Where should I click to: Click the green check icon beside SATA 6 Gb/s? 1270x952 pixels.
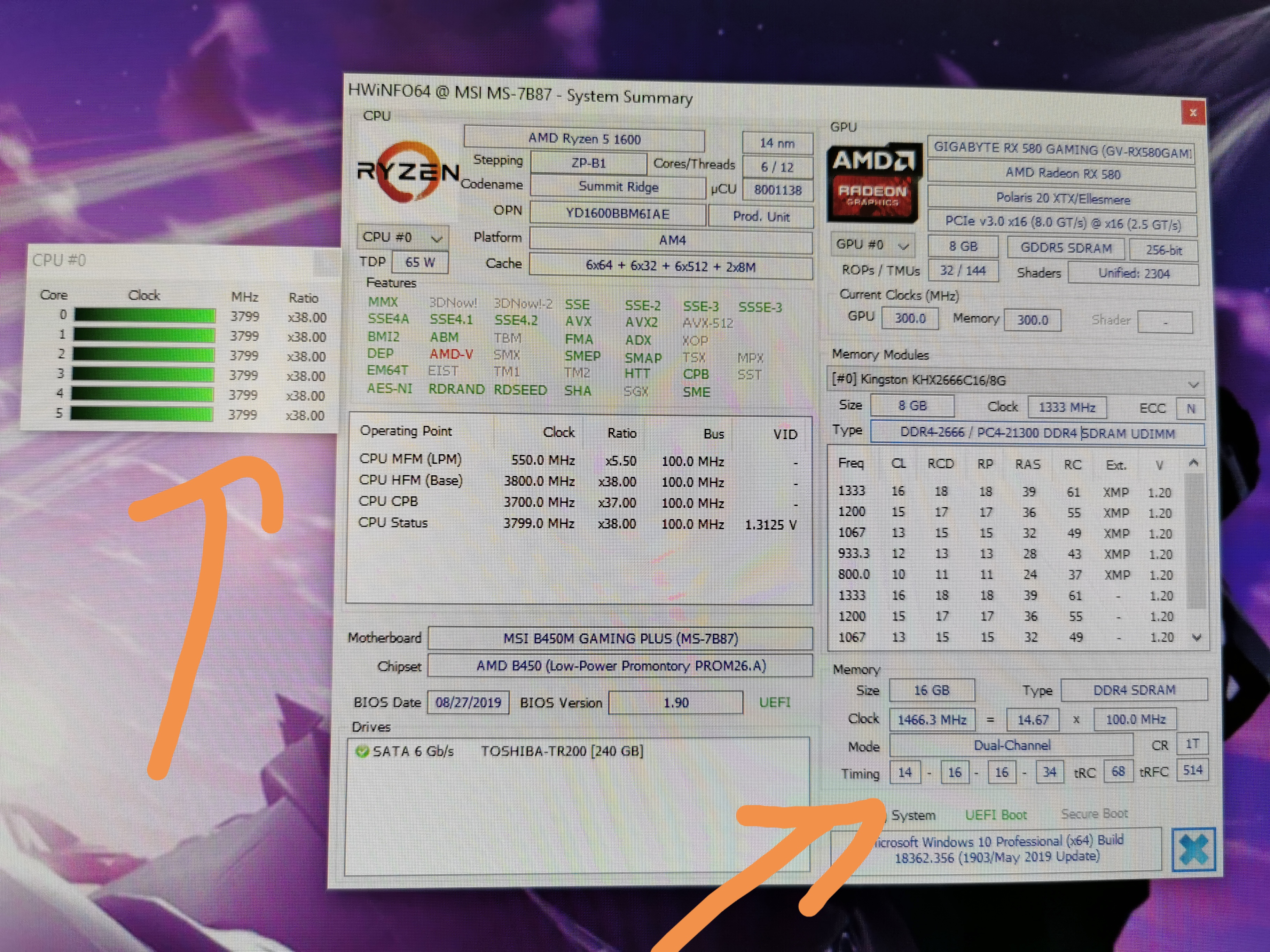(x=362, y=751)
